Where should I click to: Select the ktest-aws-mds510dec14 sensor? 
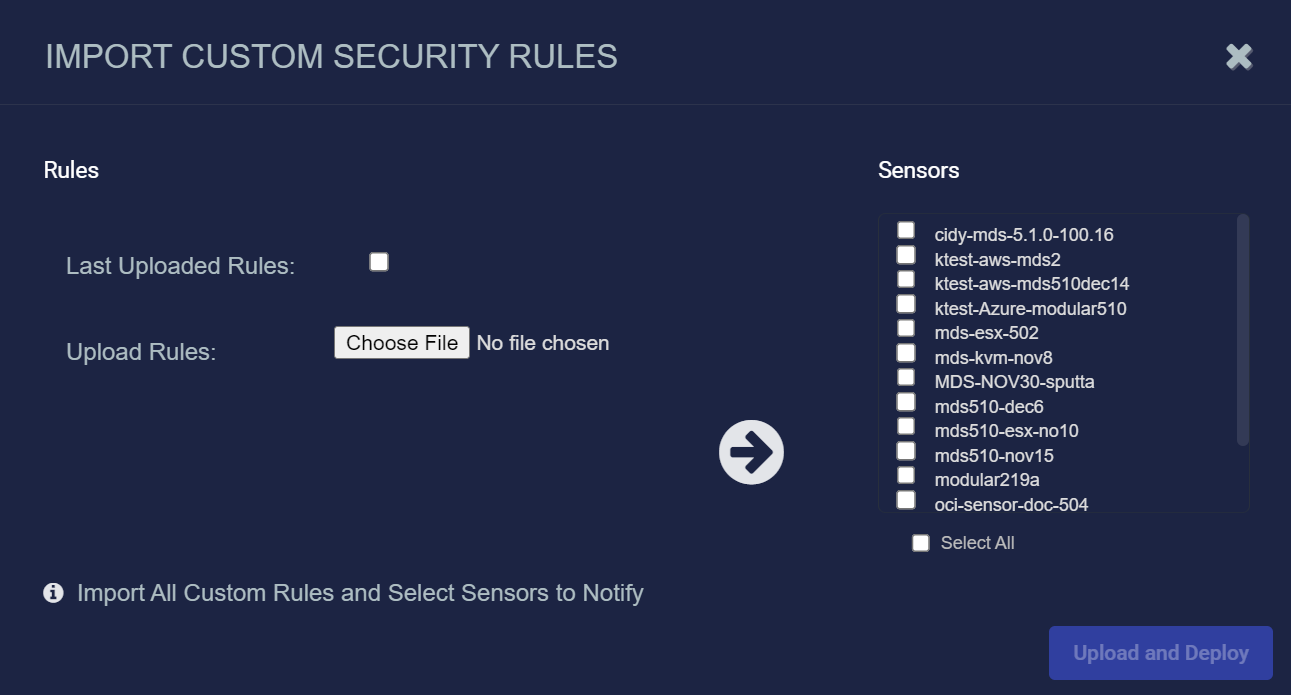coord(906,279)
